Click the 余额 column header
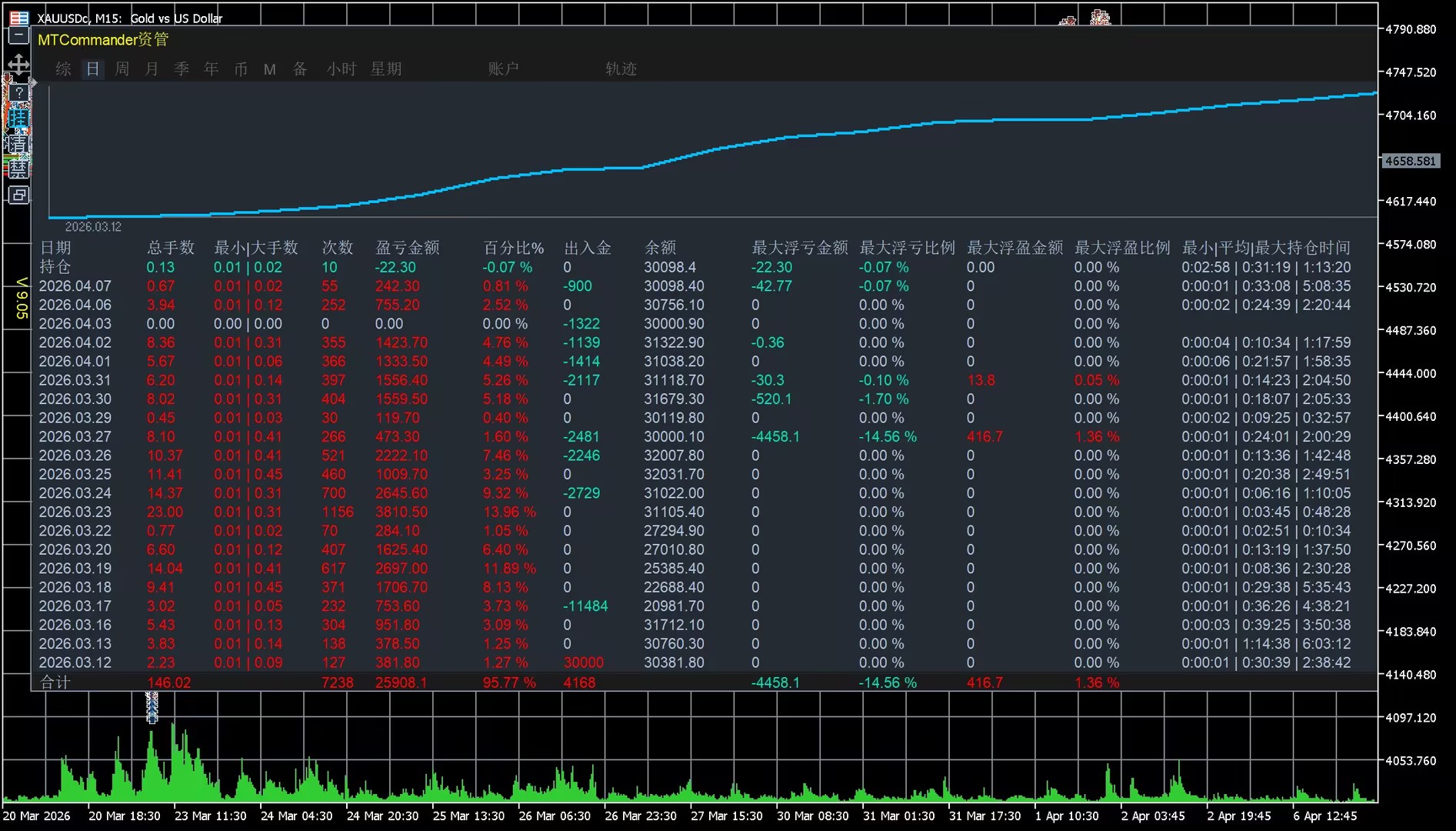 (661, 248)
